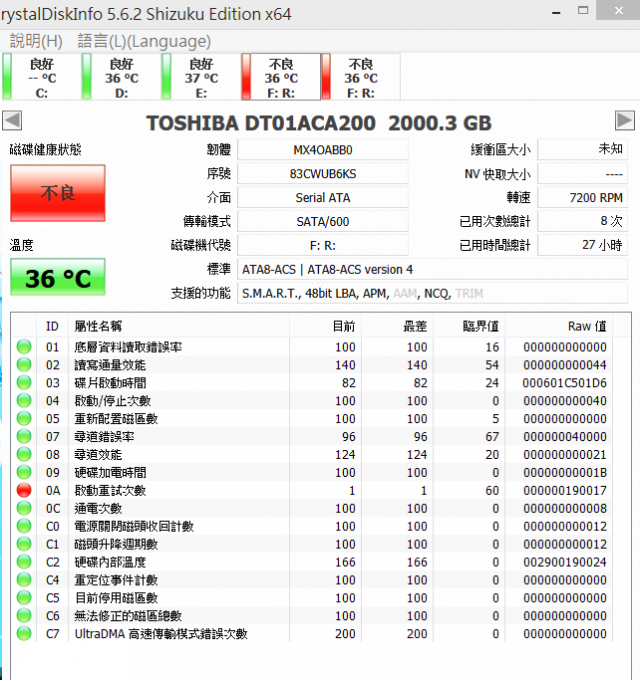The width and height of the screenshot is (640, 681).
Task: Go to next disk with right arrow
Action: point(624,120)
